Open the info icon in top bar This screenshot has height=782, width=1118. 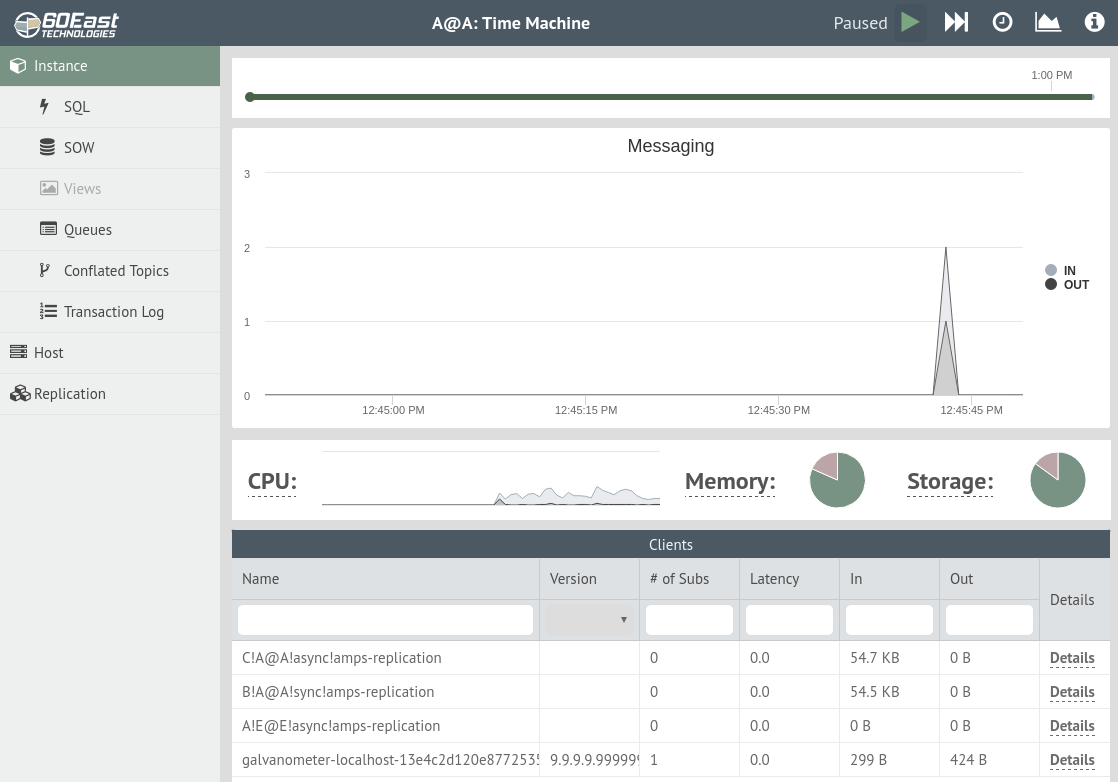coord(1094,22)
